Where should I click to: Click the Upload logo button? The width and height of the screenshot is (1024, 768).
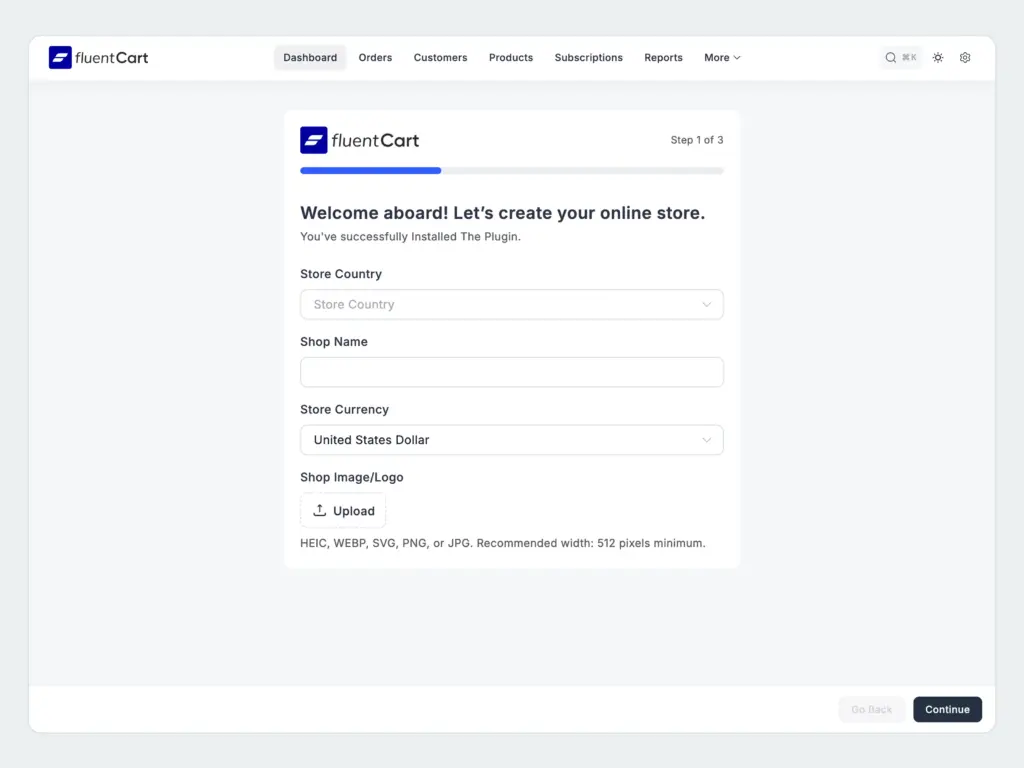pyautogui.click(x=343, y=511)
